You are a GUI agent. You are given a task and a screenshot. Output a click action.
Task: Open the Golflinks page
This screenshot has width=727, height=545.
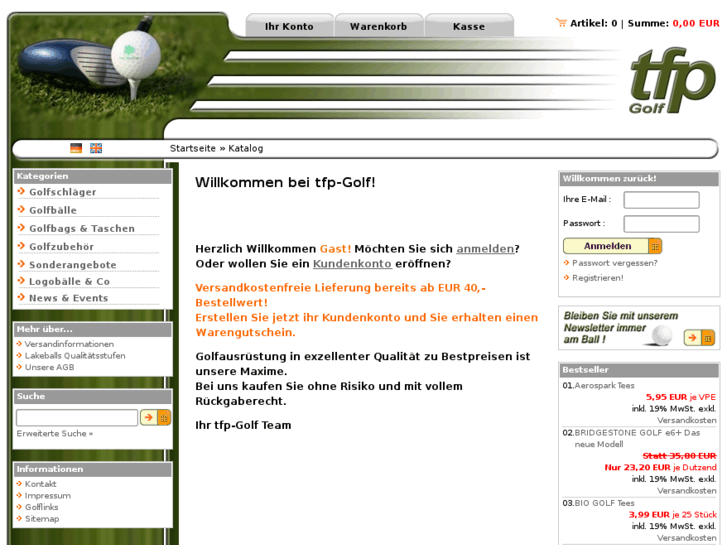[x=42, y=507]
